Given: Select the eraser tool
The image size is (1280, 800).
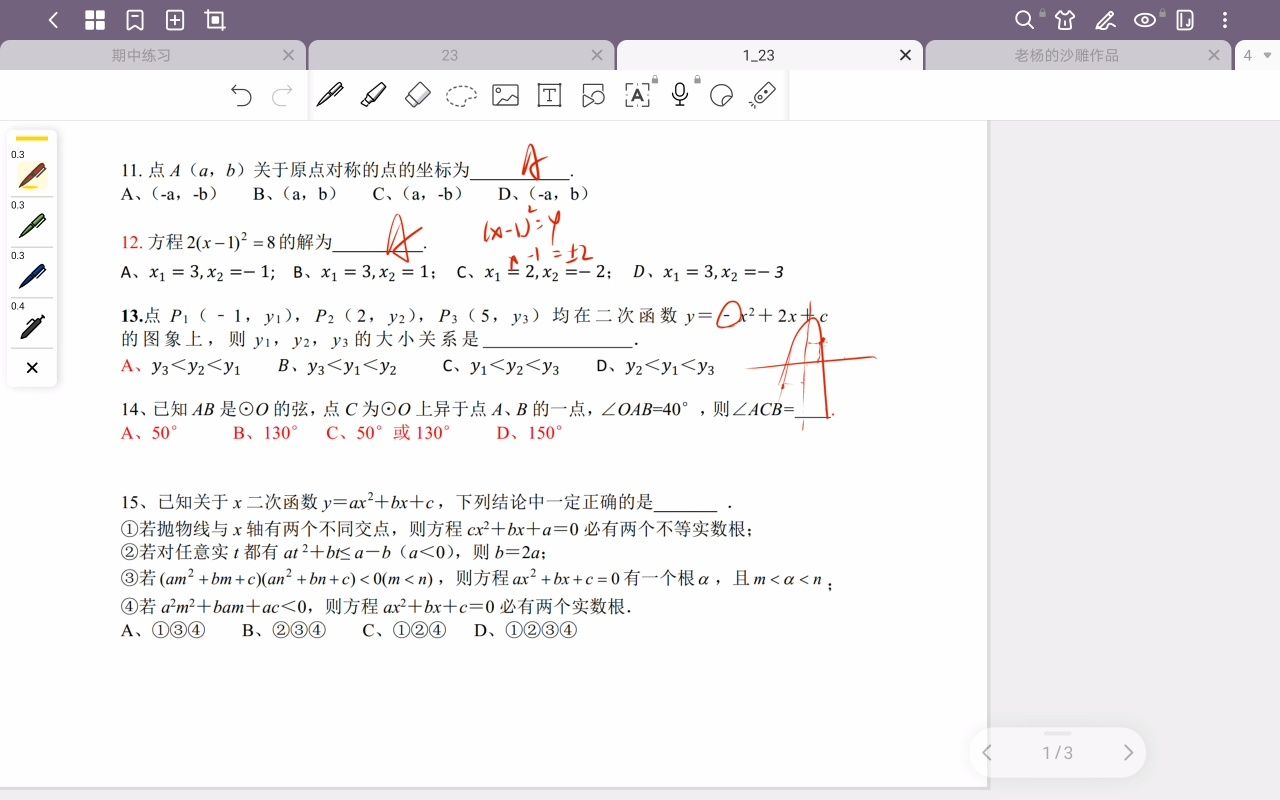Looking at the screenshot, I should (x=417, y=95).
